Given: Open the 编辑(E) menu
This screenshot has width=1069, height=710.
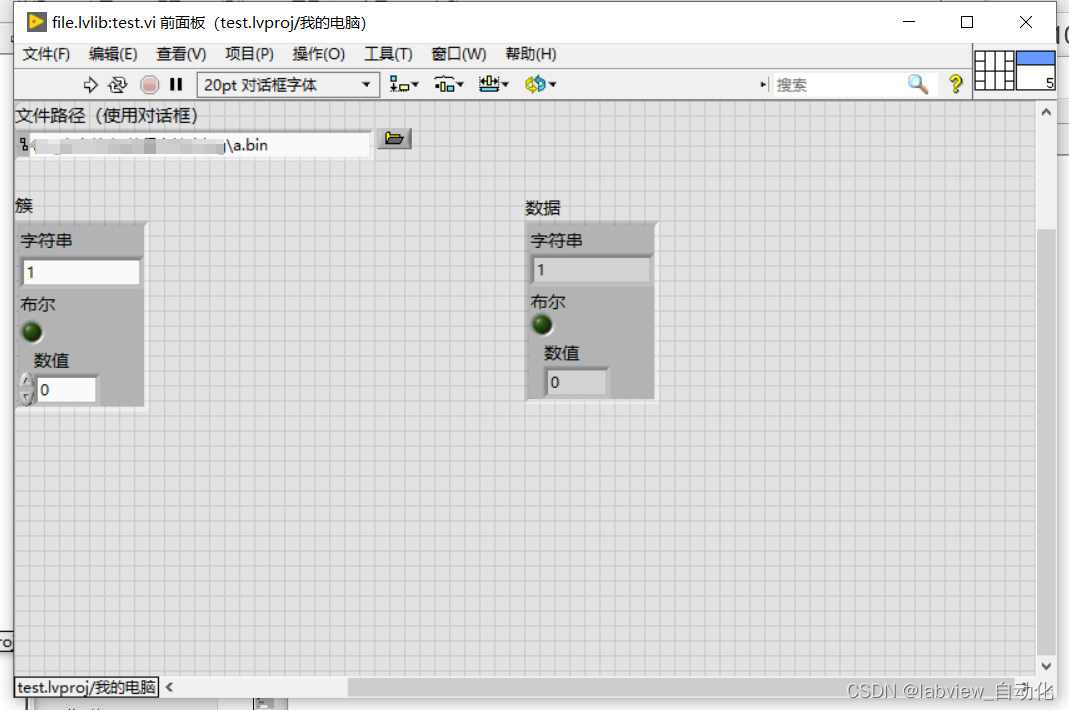Looking at the screenshot, I should tap(112, 55).
